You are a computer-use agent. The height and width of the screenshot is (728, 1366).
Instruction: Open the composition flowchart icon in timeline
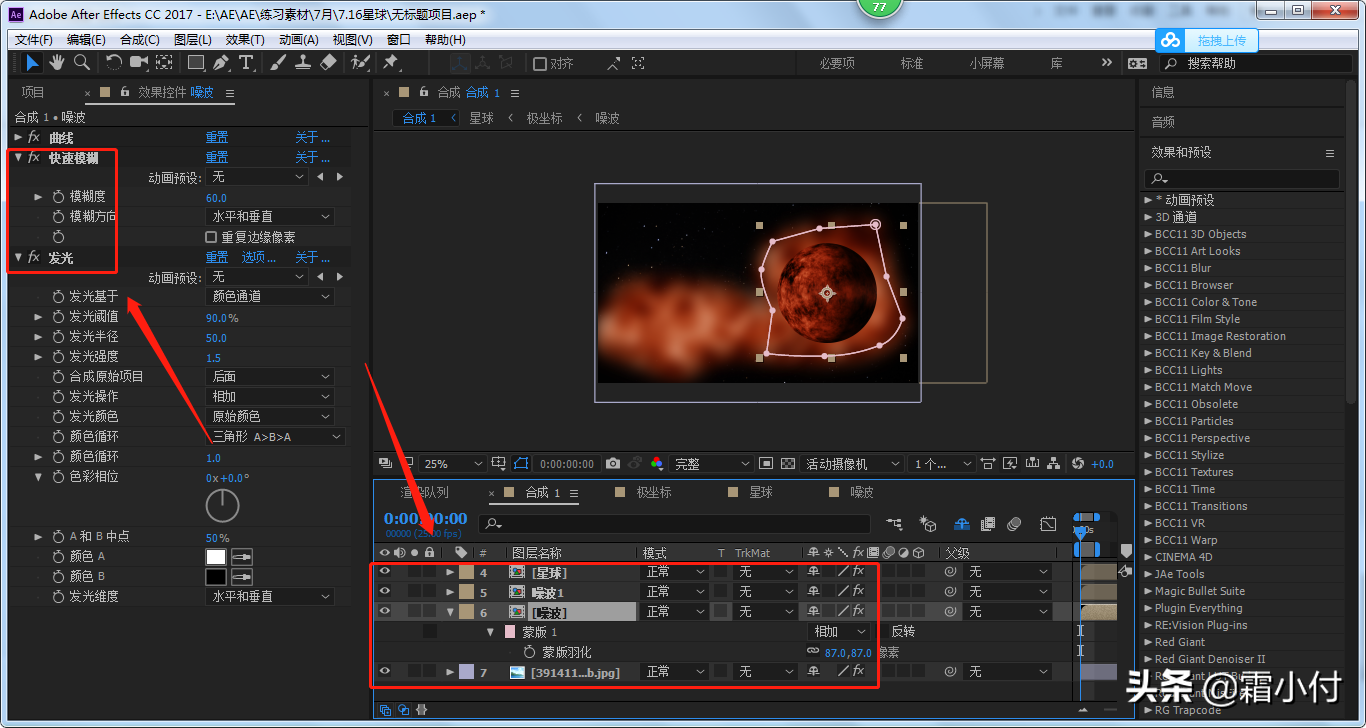tap(894, 524)
